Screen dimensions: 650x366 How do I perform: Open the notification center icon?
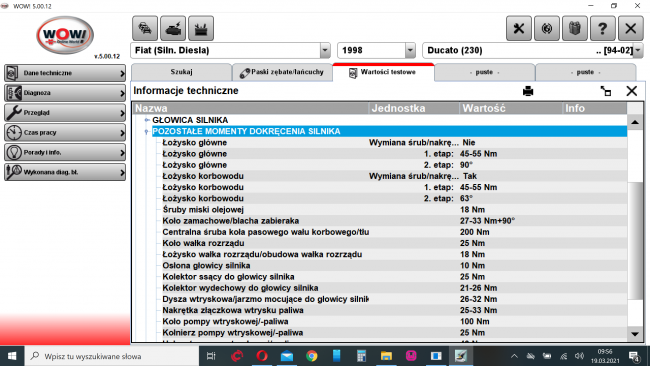click(x=634, y=356)
